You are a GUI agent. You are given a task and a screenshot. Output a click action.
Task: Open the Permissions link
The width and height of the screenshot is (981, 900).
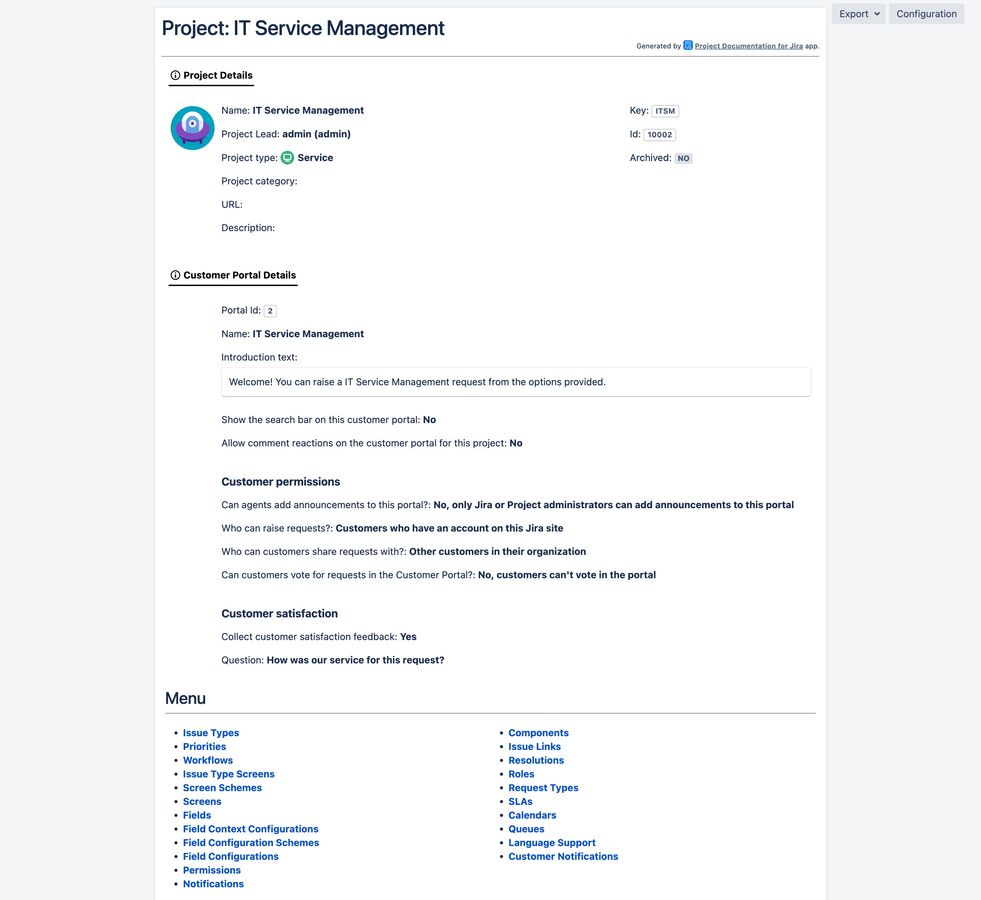point(211,871)
